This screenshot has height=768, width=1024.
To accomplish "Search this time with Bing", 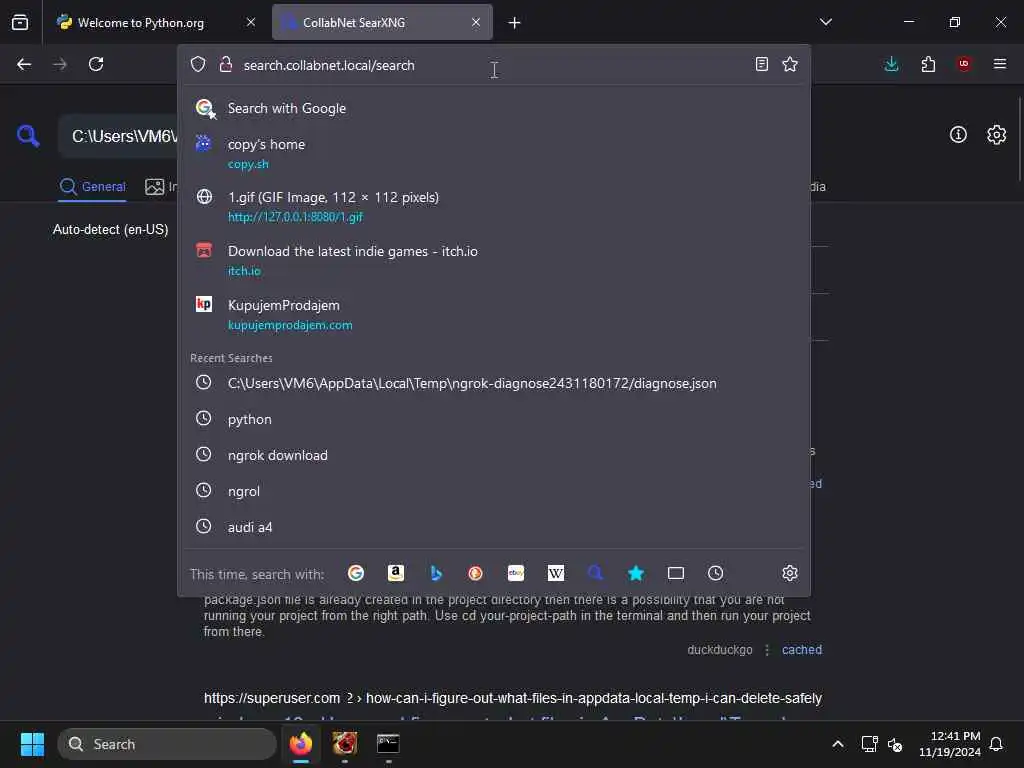I will point(436,573).
